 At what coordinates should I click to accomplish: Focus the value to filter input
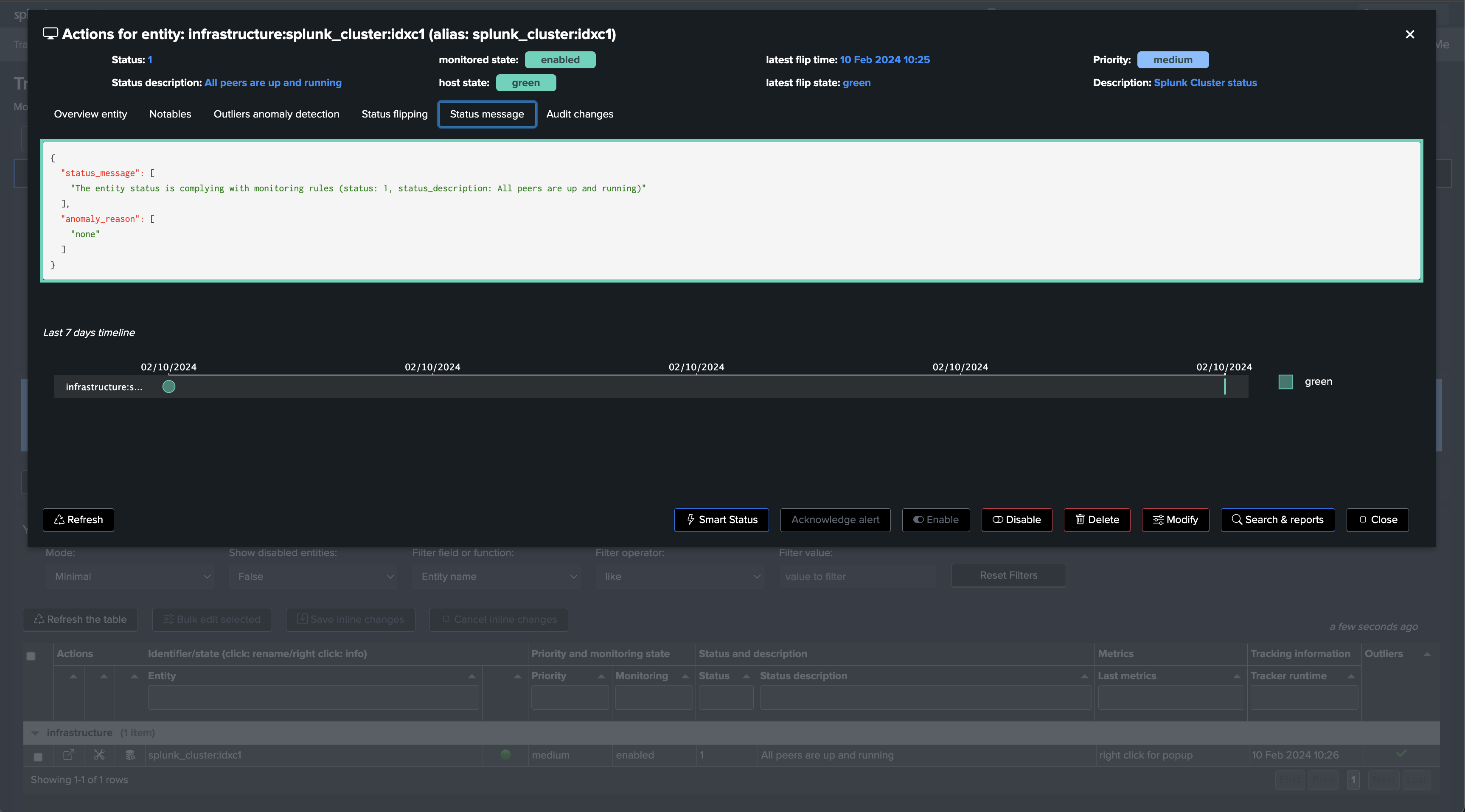click(857, 577)
